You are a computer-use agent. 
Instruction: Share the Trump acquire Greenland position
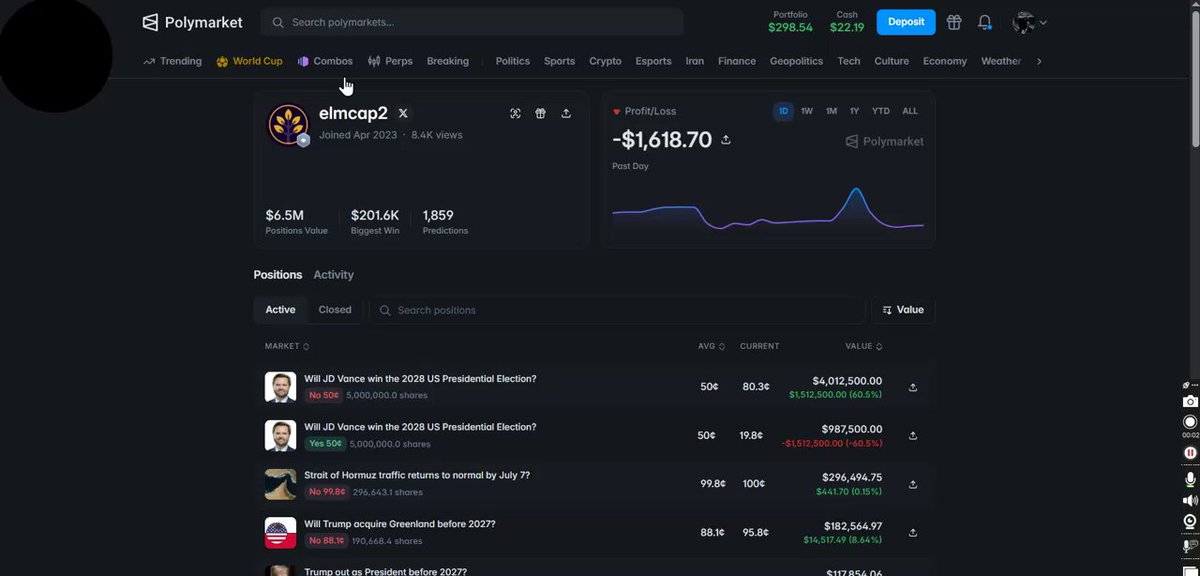[913, 532]
